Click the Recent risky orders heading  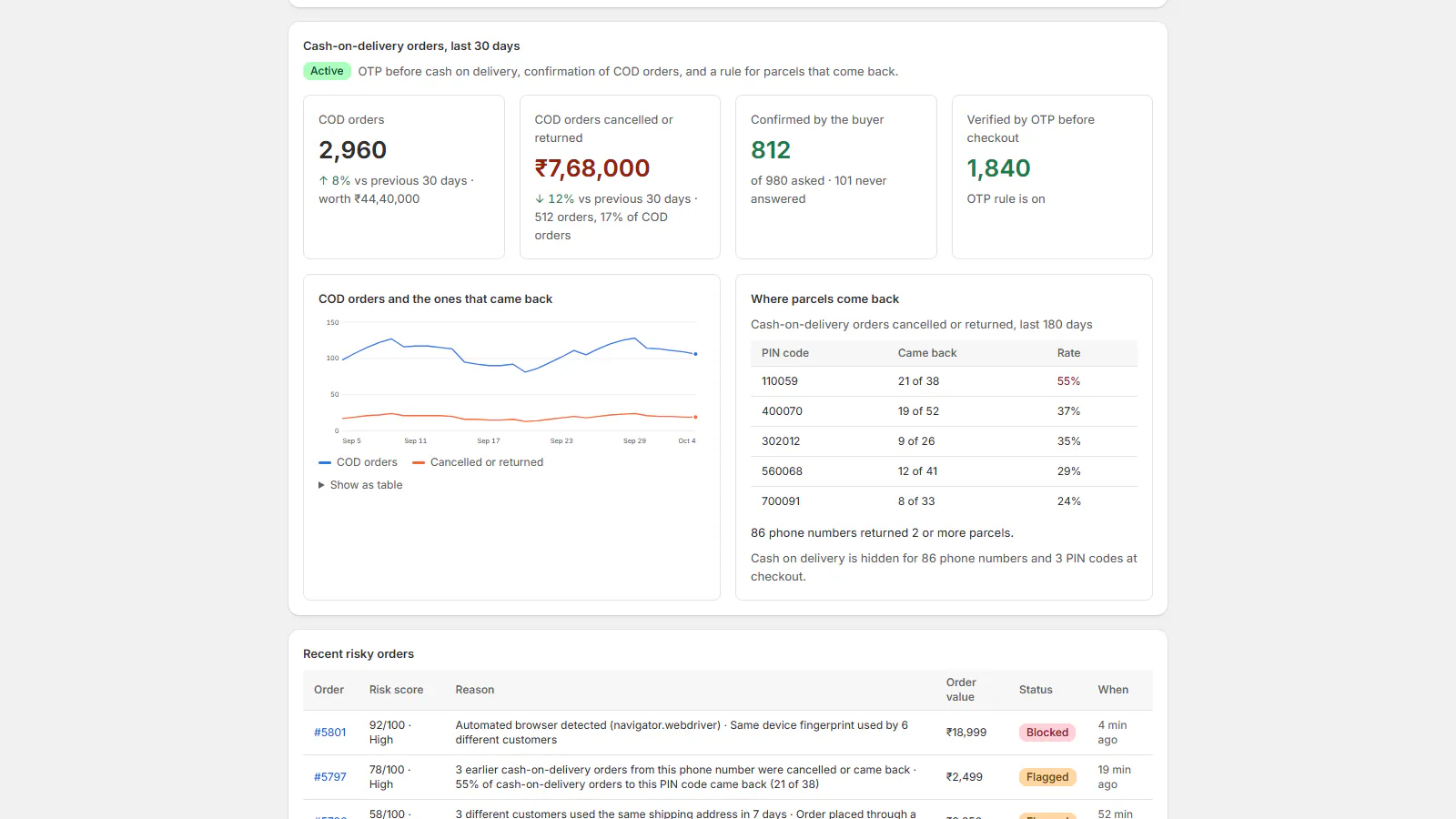point(359,654)
